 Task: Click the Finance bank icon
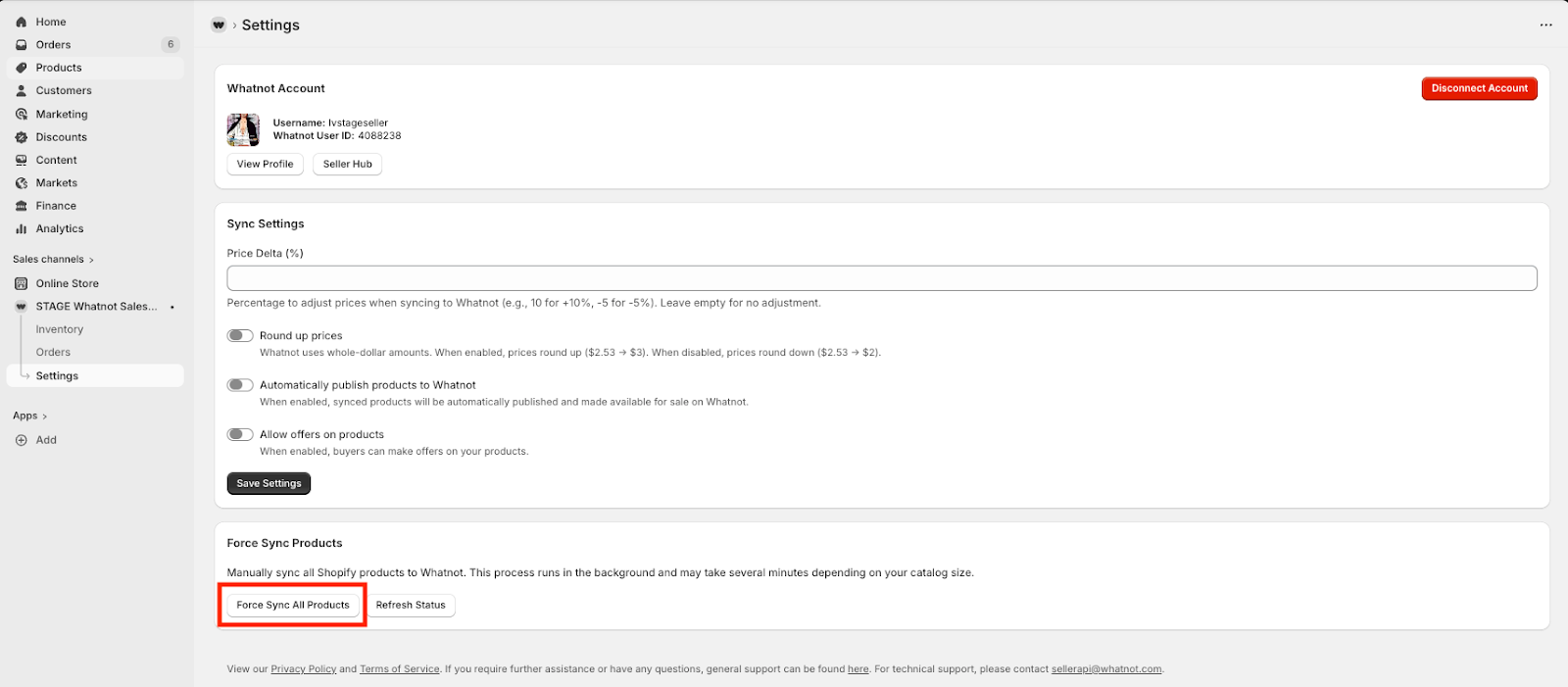pyautogui.click(x=22, y=206)
